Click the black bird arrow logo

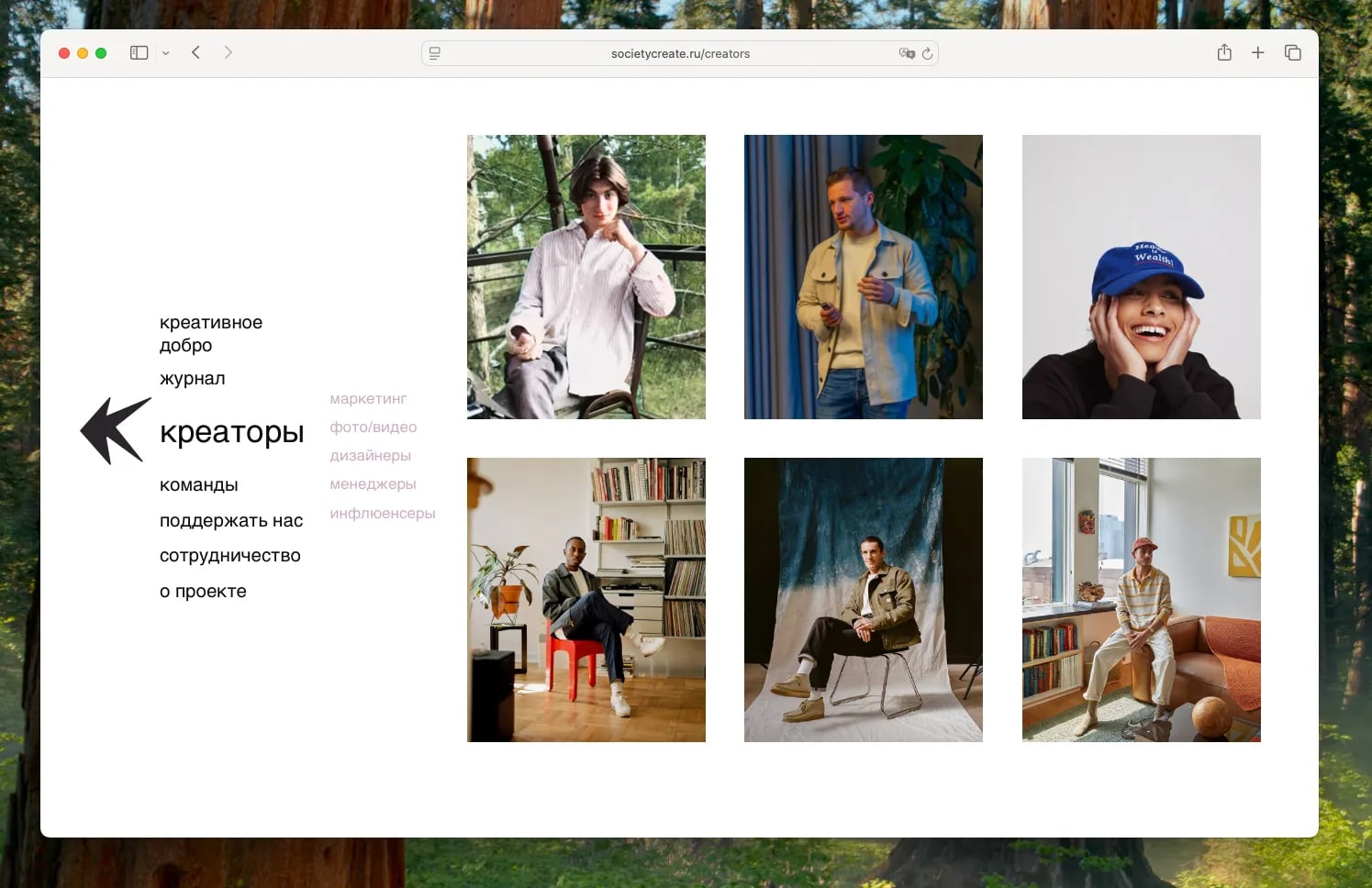pyautogui.click(x=115, y=429)
